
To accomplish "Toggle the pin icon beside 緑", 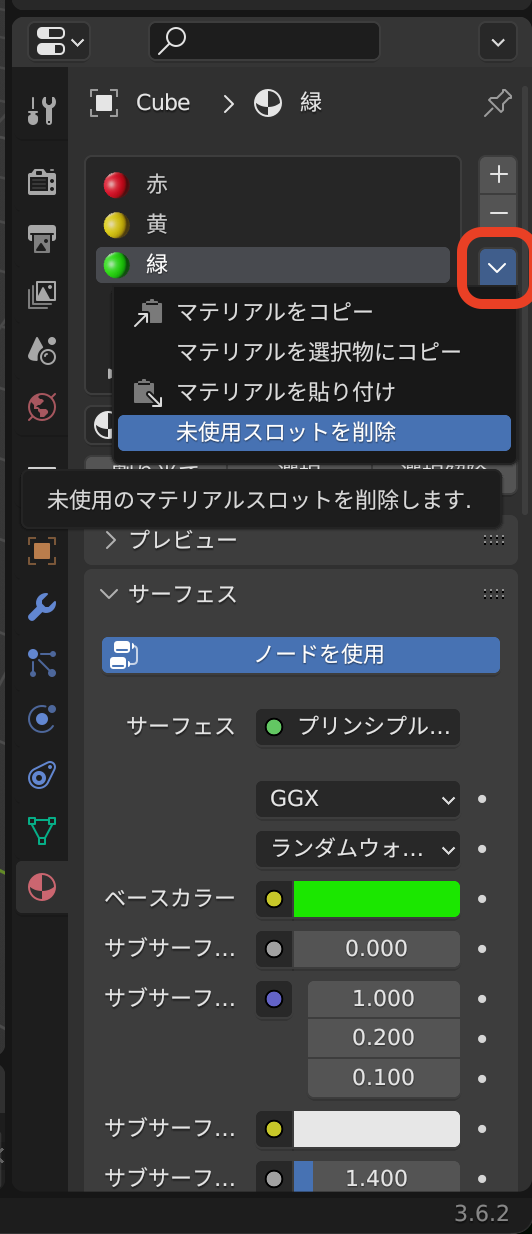I will tap(497, 102).
